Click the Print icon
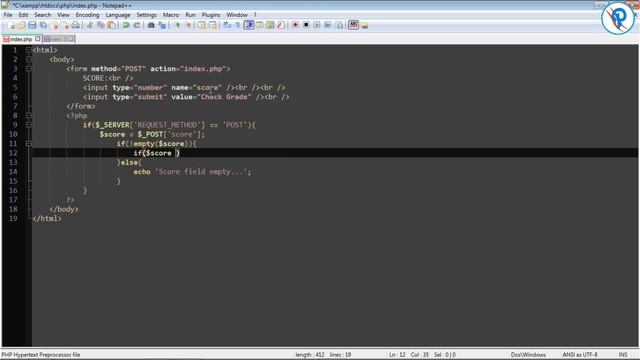The width and height of the screenshot is (640, 360). [x=76, y=25]
